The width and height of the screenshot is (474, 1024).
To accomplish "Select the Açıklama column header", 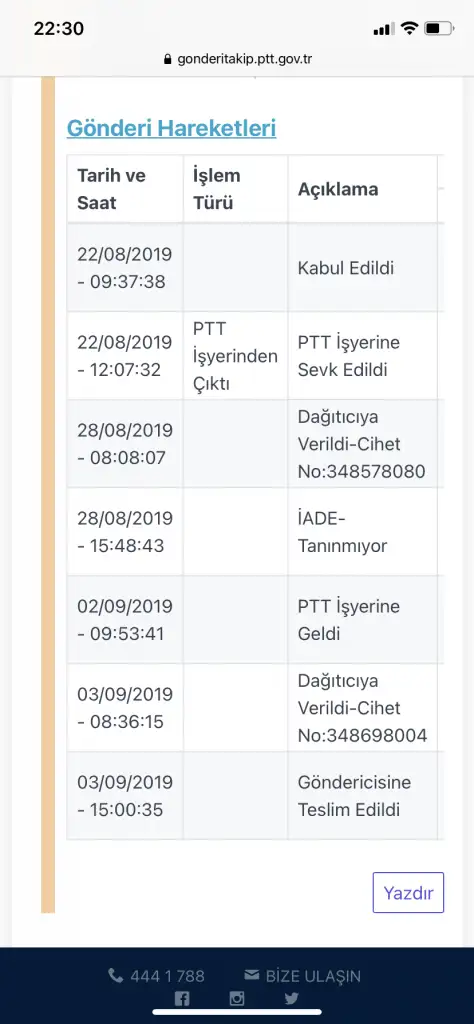I will tap(362, 189).
